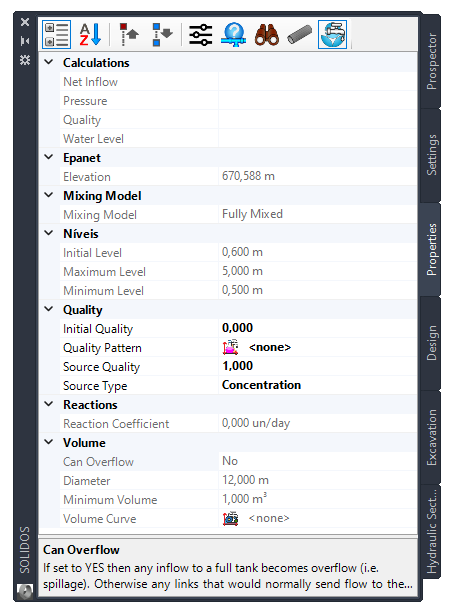Click the Quality Pattern picker icon

tap(230, 347)
